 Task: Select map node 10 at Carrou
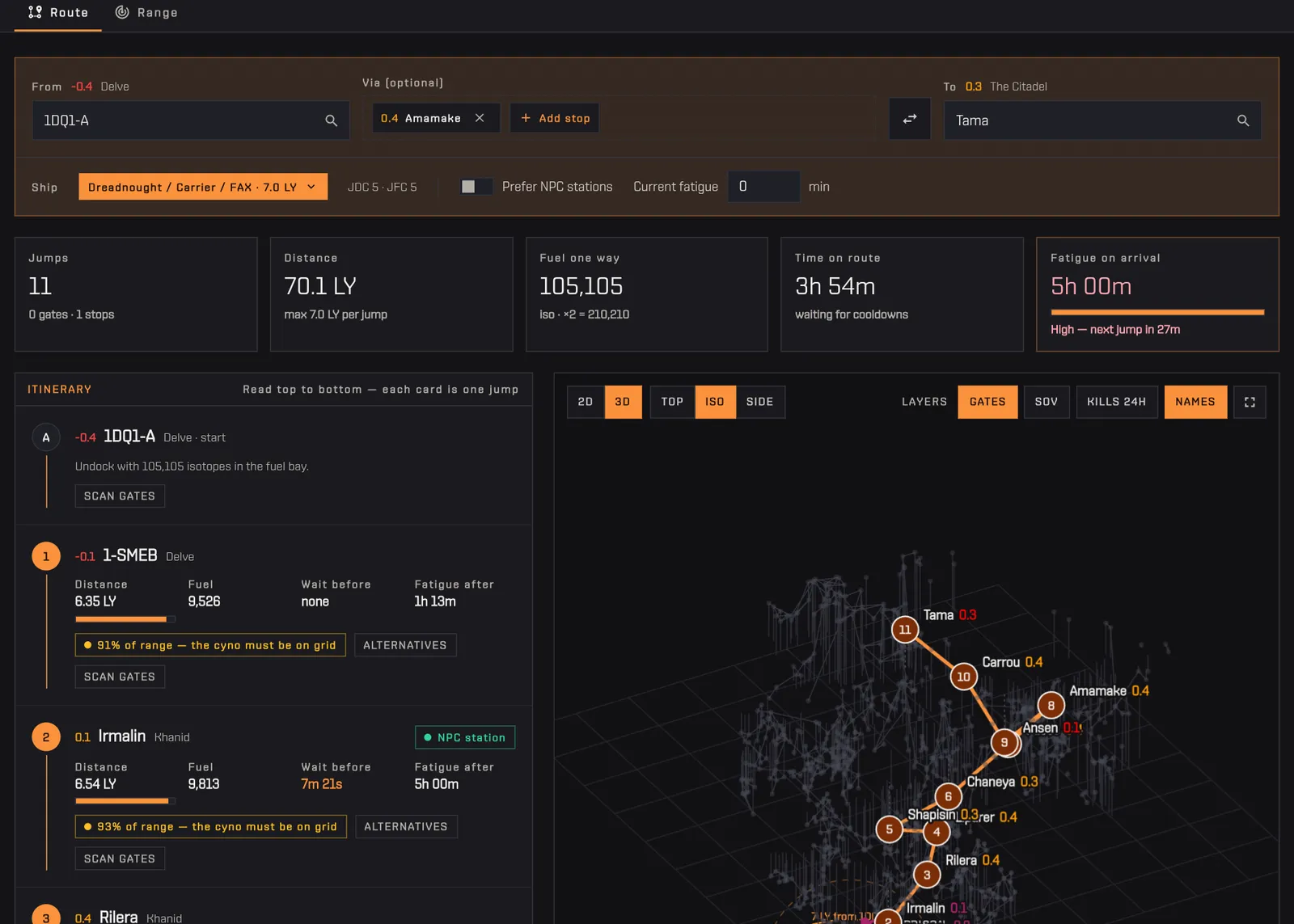963,677
